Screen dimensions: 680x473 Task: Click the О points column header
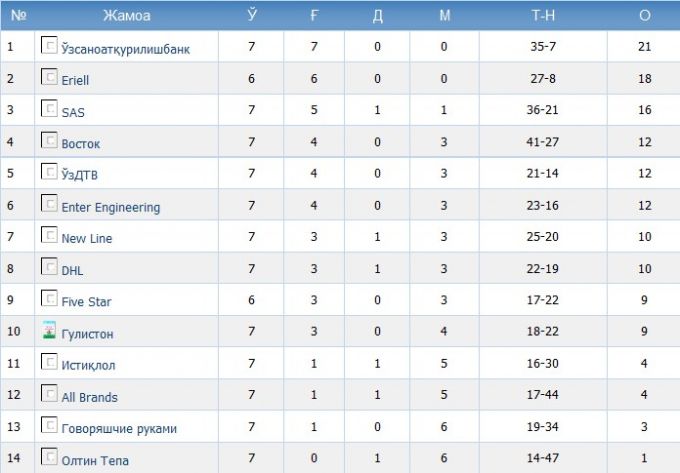644,16
